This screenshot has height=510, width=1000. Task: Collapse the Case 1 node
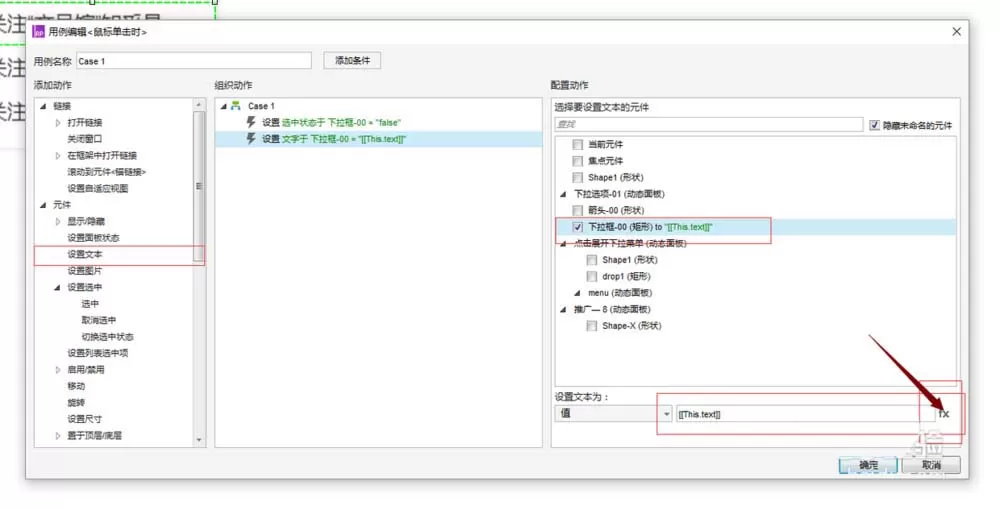pos(223,106)
